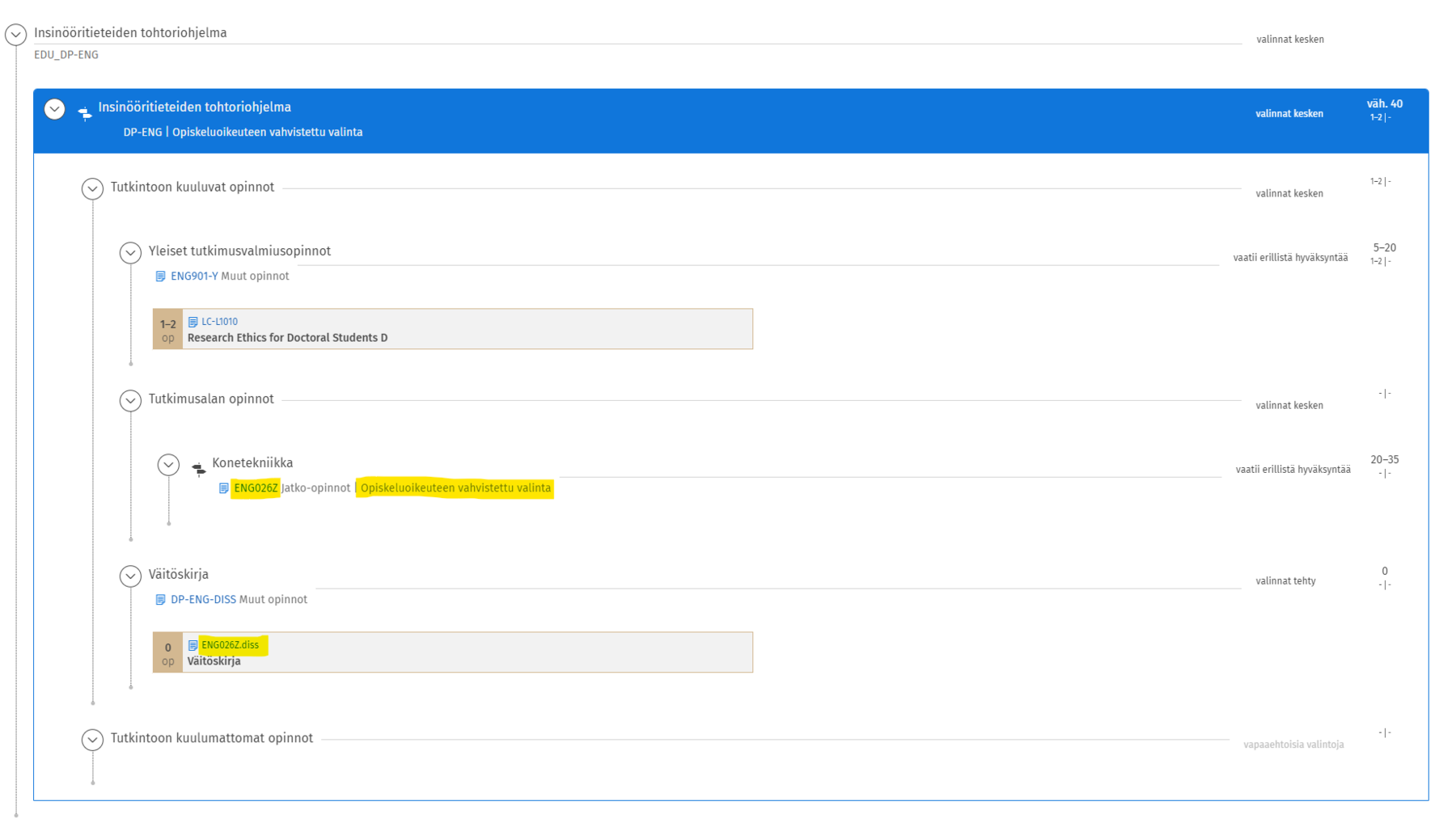Collapse top-level Insinööritieteiden tohtoriohjelma (EDU_DP-ENG) tree
Screen dimensions: 1456x827
click(15, 35)
